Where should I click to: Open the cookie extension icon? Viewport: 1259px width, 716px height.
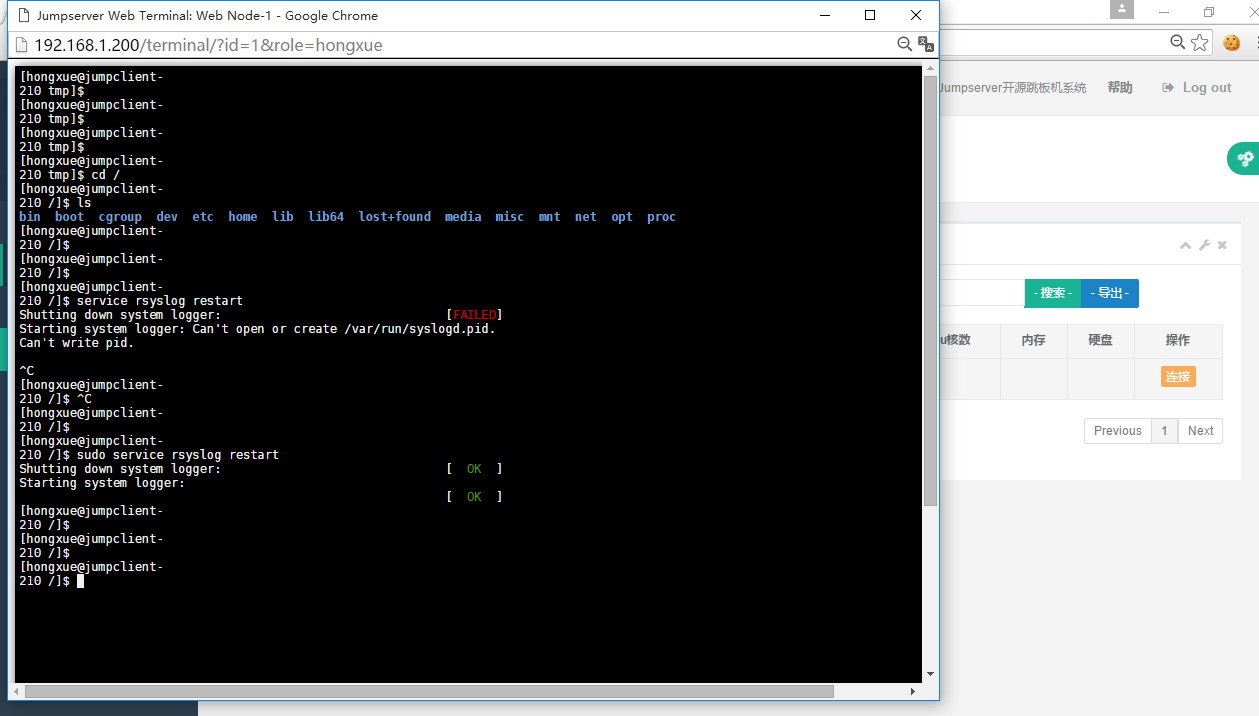click(1231, 42)
